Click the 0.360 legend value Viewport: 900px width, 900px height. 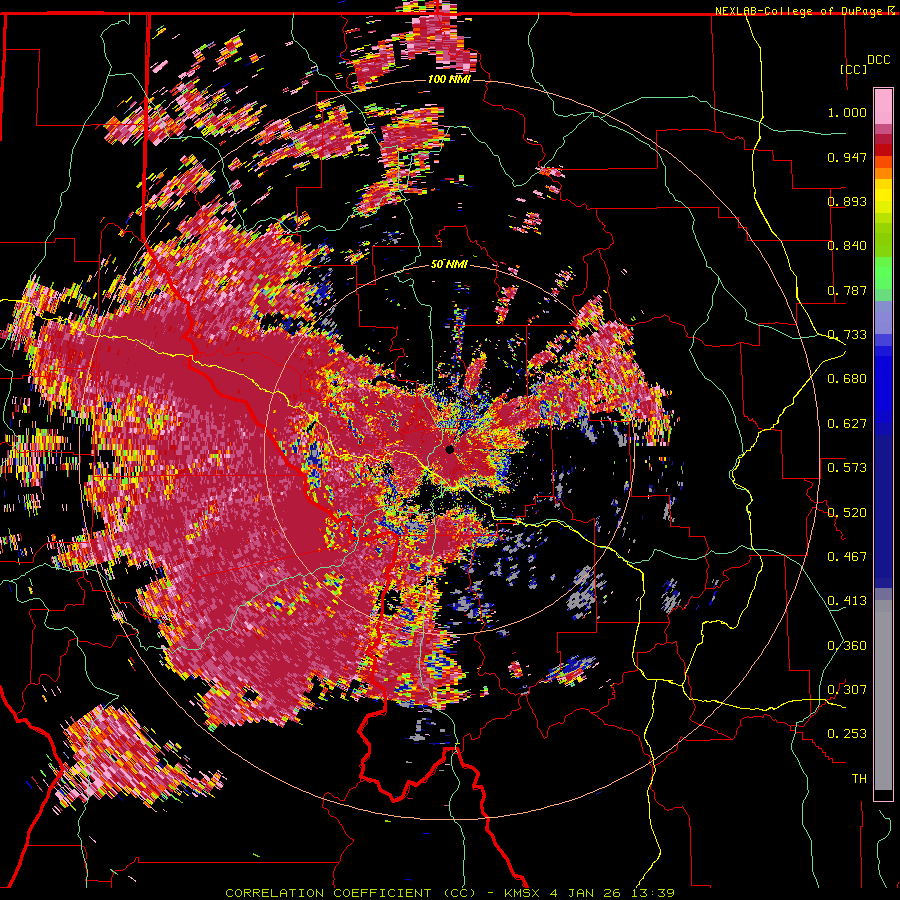pos(847,646)
